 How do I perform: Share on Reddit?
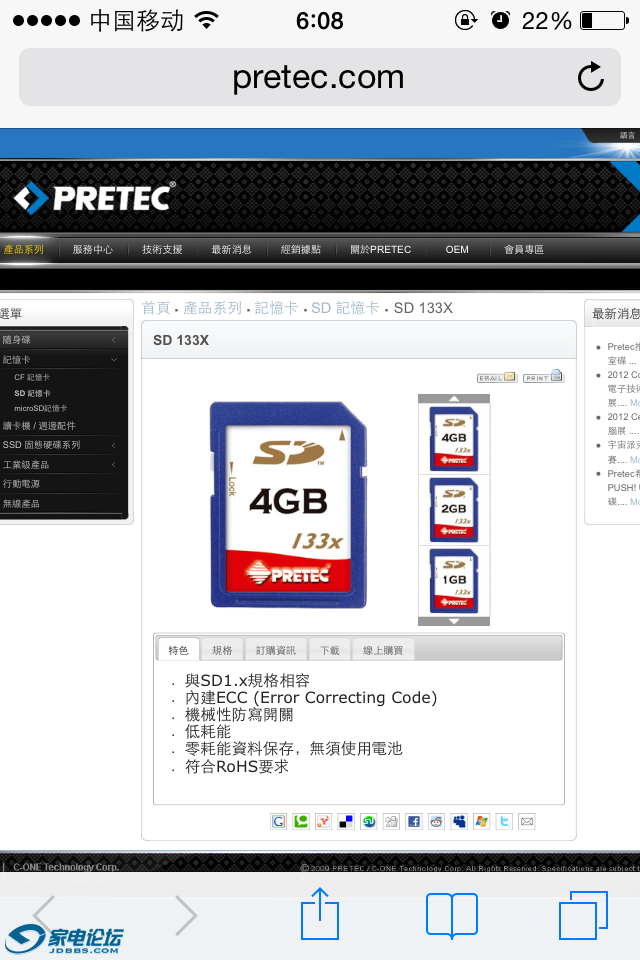pyautogui.click(x=436, y=822)
